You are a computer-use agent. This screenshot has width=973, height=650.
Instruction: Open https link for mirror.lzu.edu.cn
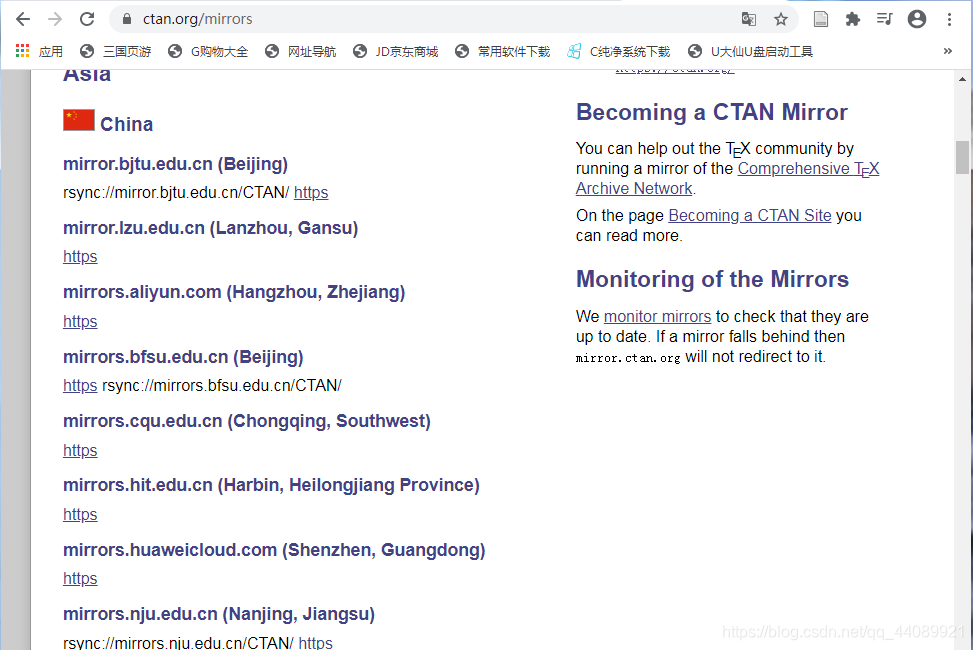(x=80, y=256)
